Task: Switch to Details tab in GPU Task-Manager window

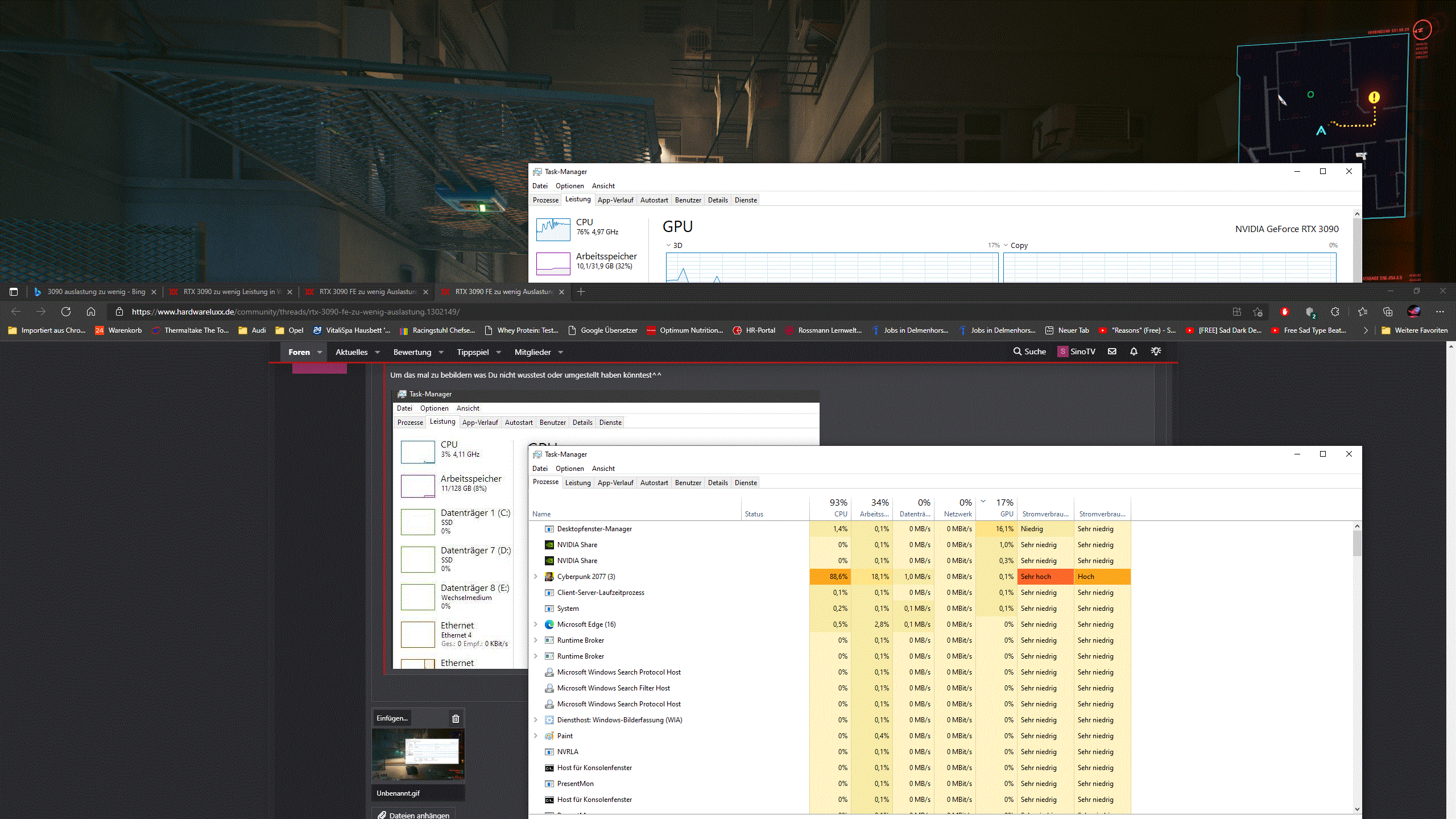Action: tap(718, 200)
